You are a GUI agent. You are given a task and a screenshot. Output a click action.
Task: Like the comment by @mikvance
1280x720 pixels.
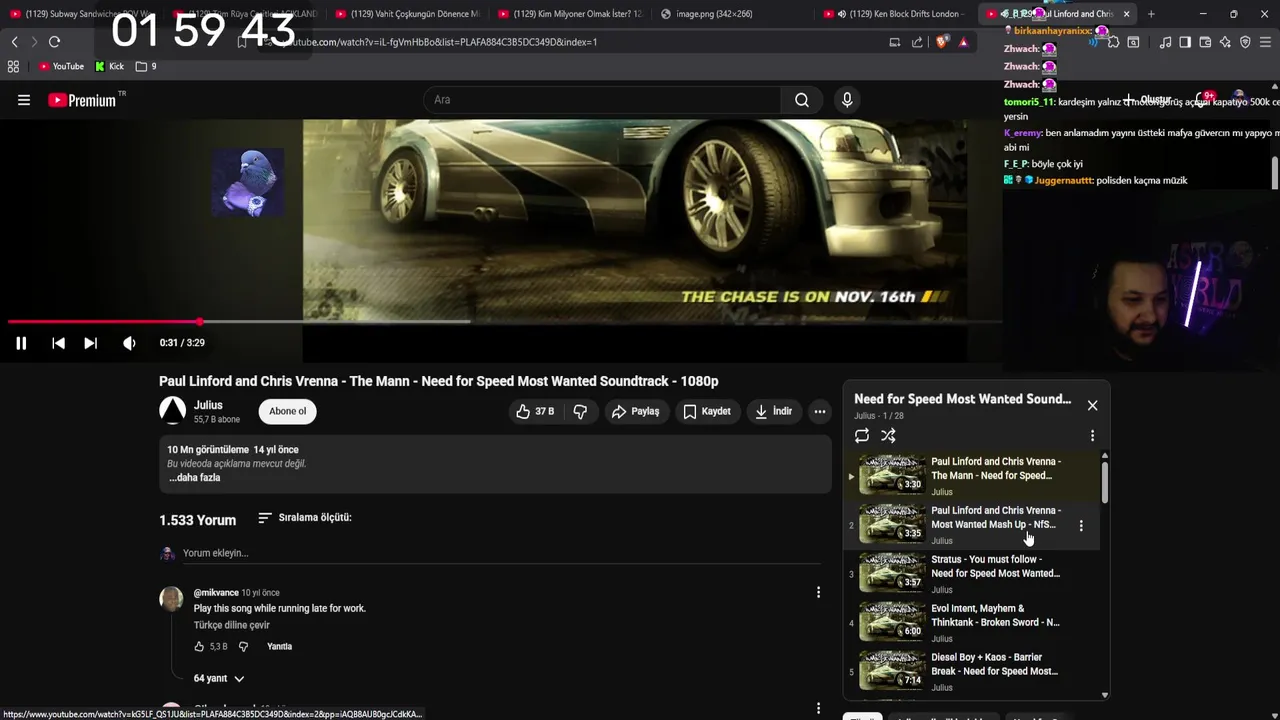tap(199, 647)
